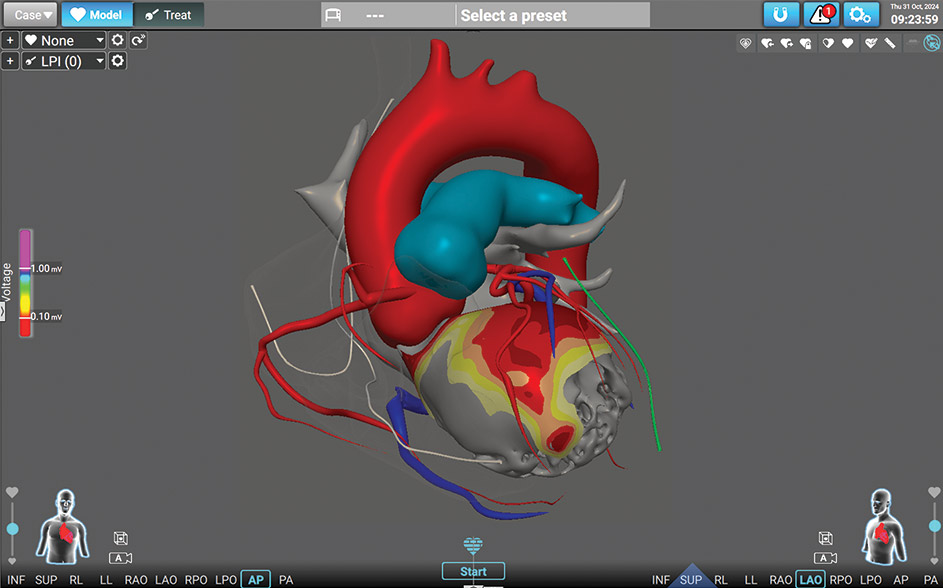Screen dimensions: 943x588
Task: Select the left view PA orientation
Action: coord(286,580)
